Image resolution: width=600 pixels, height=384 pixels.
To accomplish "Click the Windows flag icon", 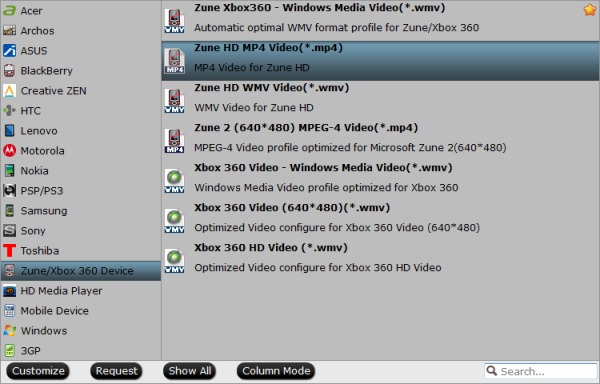I will point(9,330).
